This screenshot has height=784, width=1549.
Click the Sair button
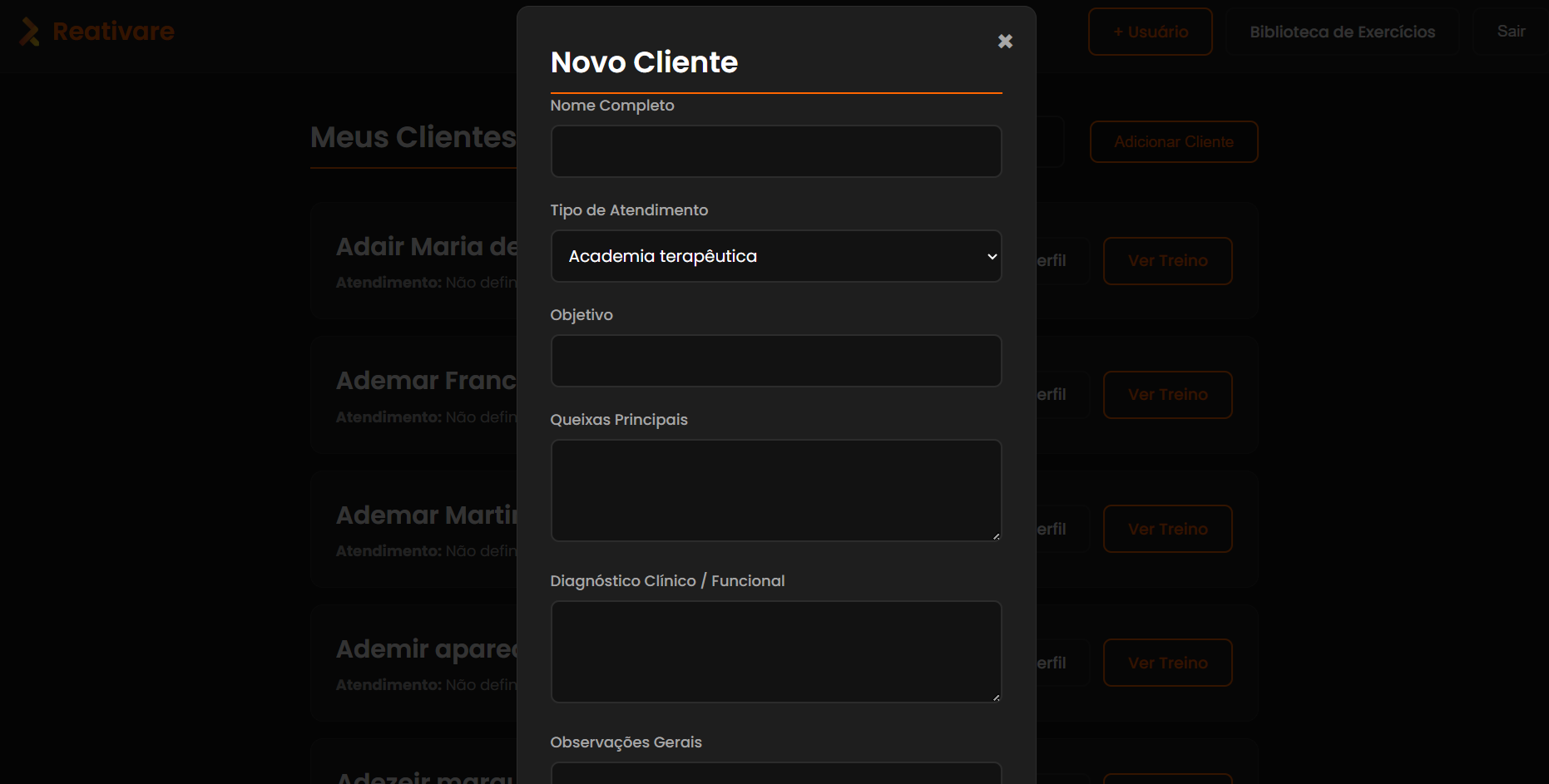(1511, 32)
